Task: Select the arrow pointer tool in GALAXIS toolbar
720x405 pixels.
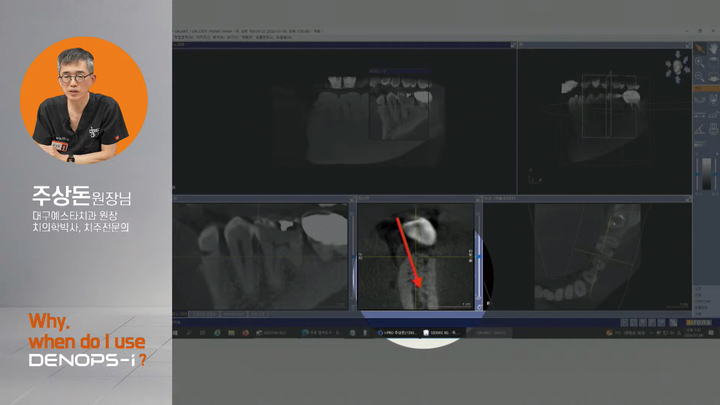Action: point(699,48)
